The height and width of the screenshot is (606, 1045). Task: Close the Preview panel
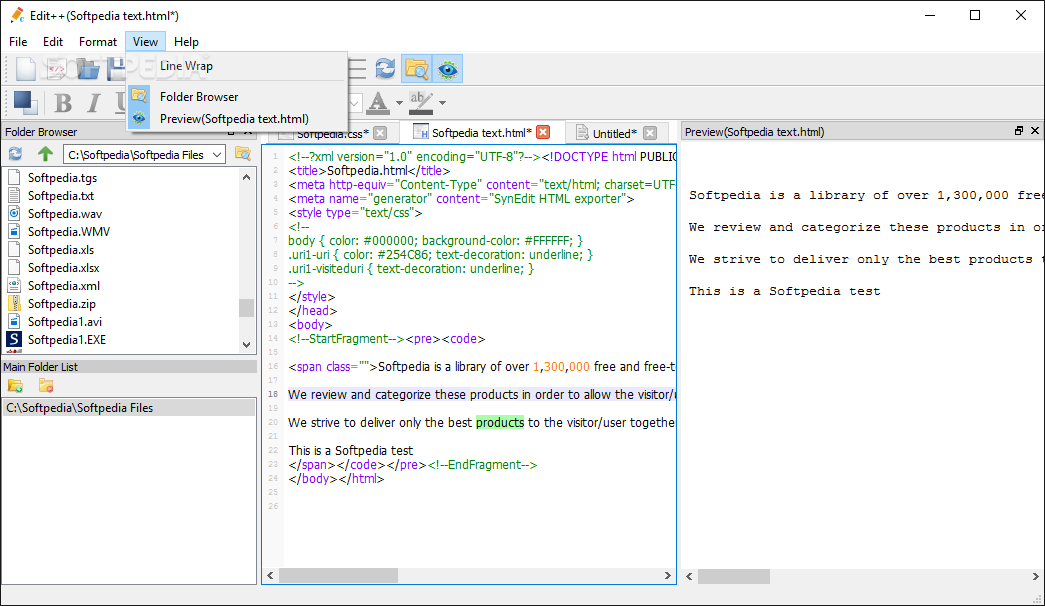pyautogui.click(x=1034, y=131)
